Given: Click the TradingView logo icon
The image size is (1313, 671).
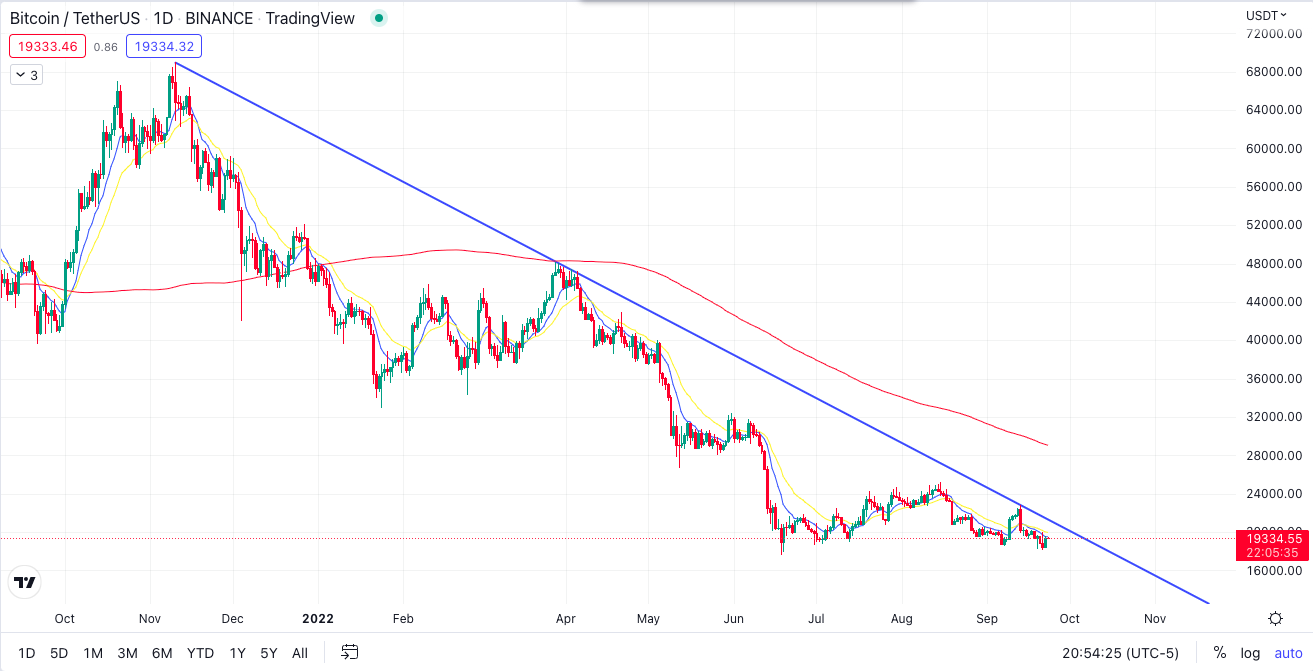Looking at the screenshot, I should [25, 582].
